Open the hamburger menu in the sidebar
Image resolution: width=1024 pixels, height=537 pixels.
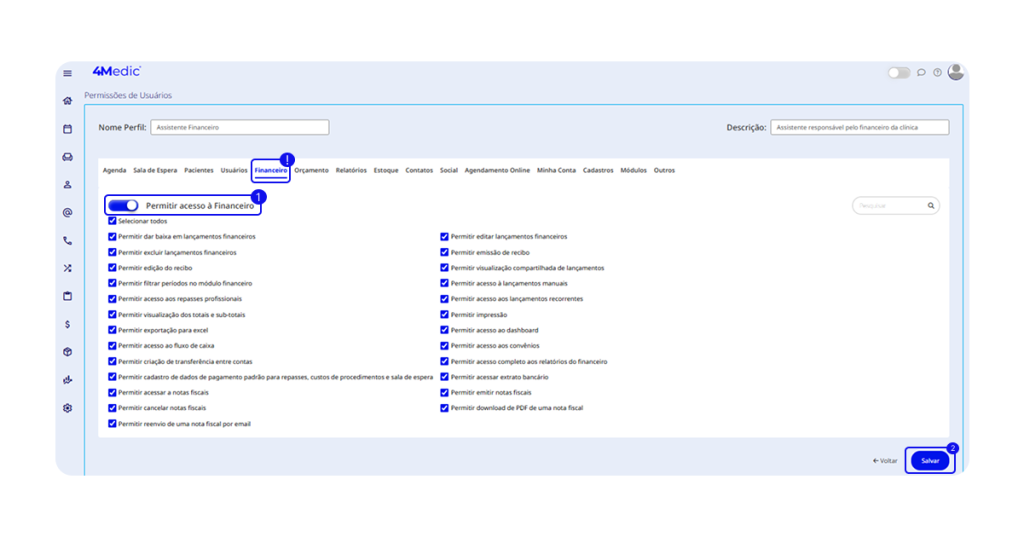coord(67,73)
